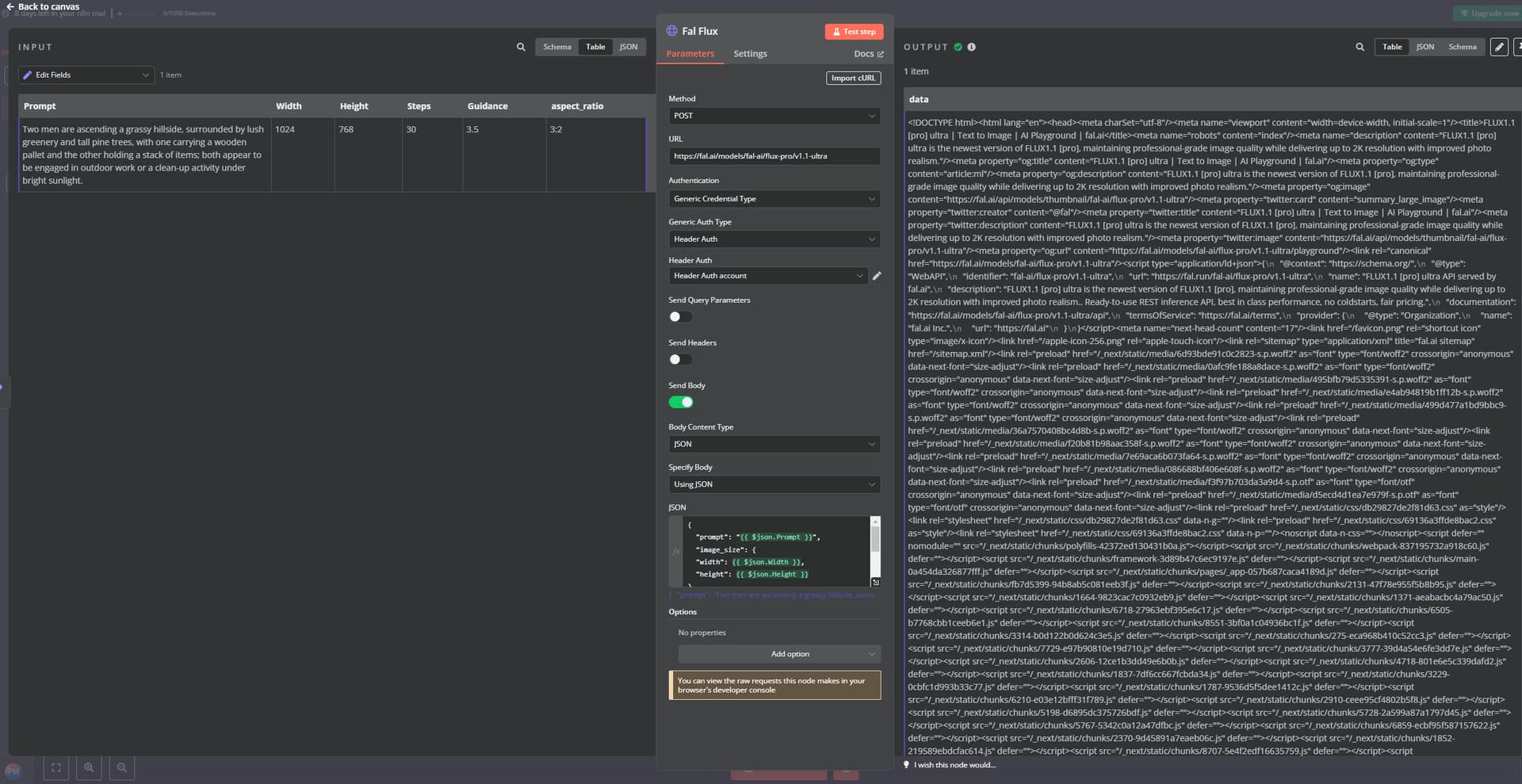Open the Edit Fields node selector dropdown
1522x784 pixels.
pyautogui.click(x=86, y=75)
